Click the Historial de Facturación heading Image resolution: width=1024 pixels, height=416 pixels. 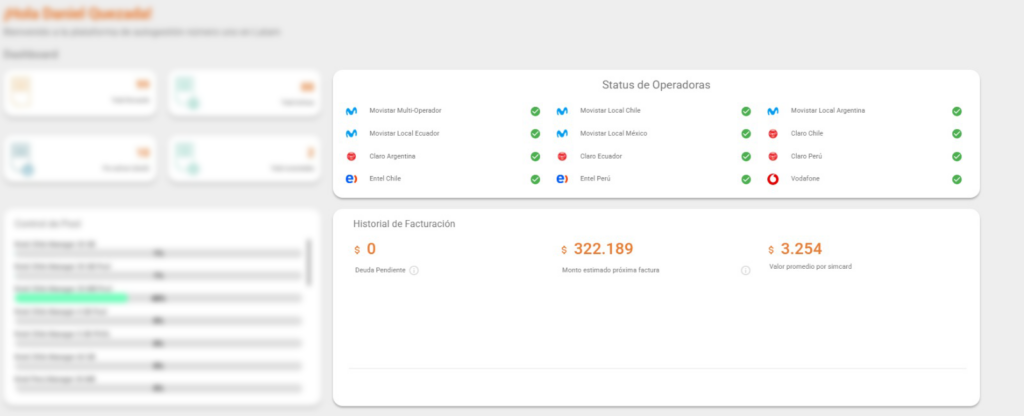(x=404, y=224)
